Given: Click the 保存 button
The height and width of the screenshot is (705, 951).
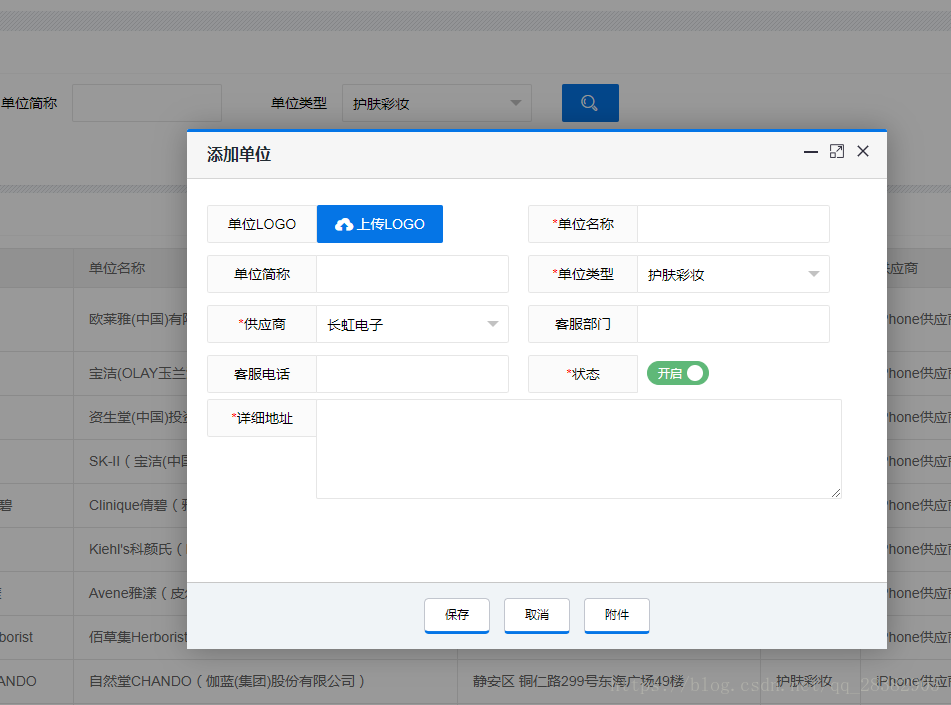Looking at the screenshot, I should click(457, 615).
